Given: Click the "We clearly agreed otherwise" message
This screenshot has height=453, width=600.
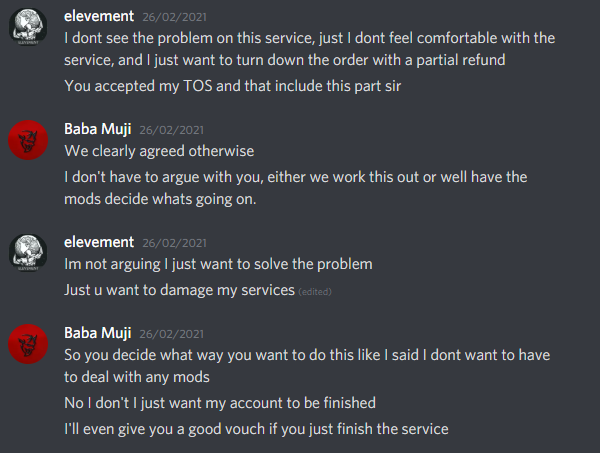Looking at the screenshot, I should point(159,152).
